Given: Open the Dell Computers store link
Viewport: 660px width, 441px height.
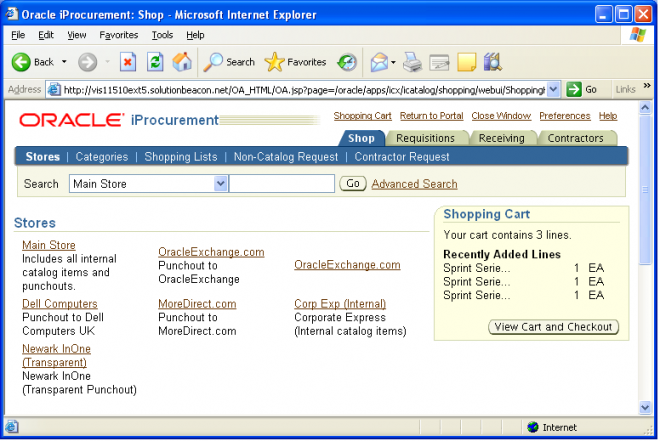Looking at the screenshot, I should [60, 303].
